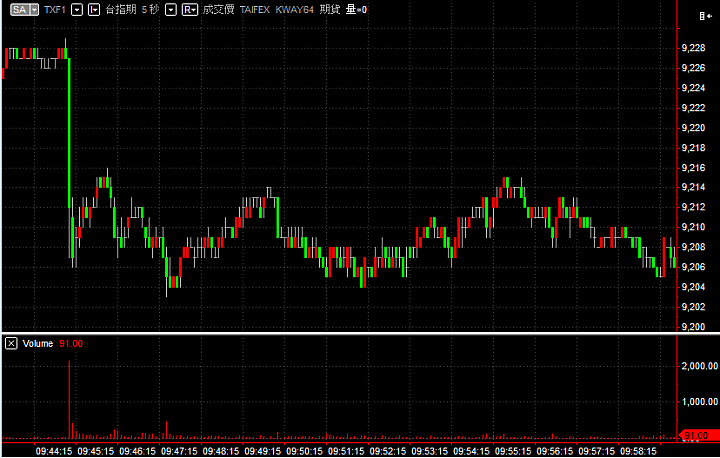Click the price scale settings icon
Image resolution: width=720 pixels, height=458 pixels.
pos(705,16)
